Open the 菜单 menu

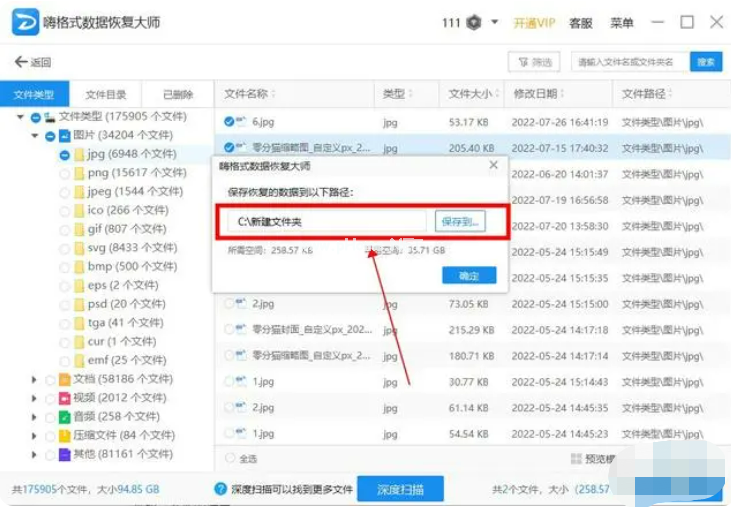pyautogui.click(x=621, y=23)
